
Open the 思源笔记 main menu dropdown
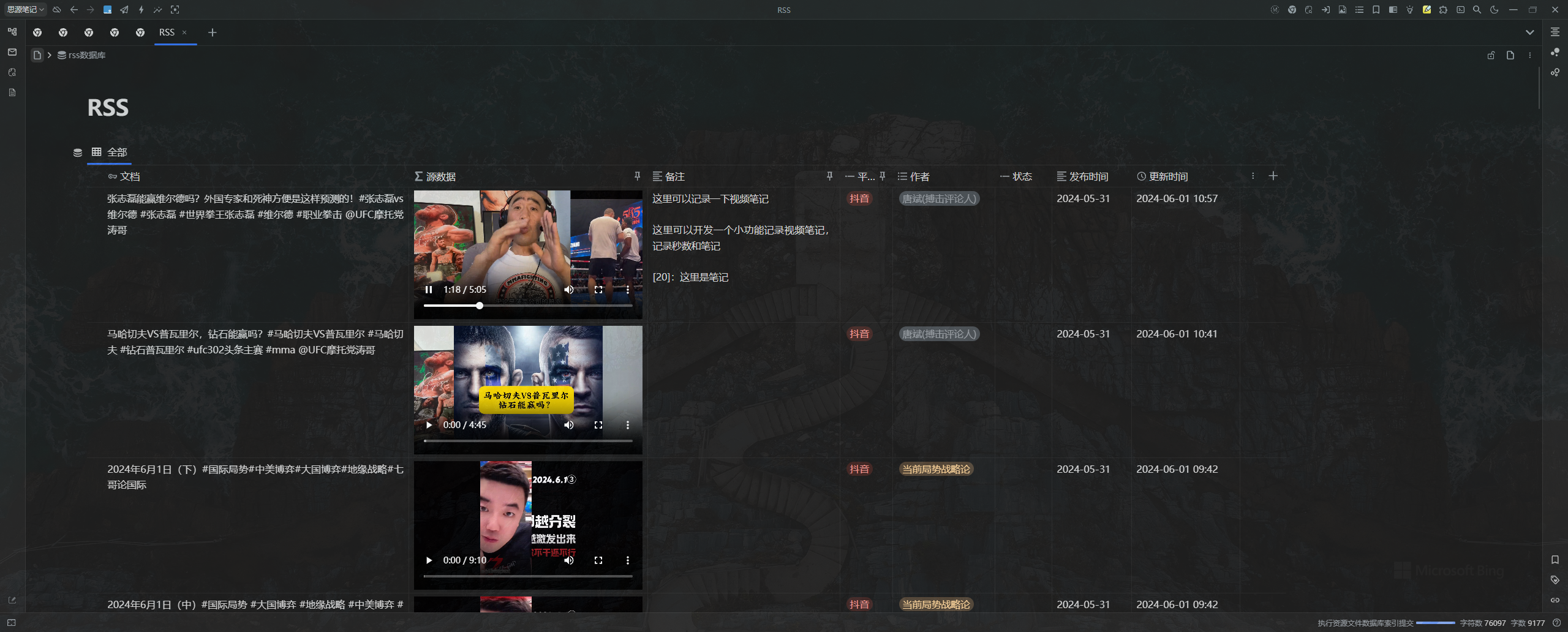(x=25, y=10)
